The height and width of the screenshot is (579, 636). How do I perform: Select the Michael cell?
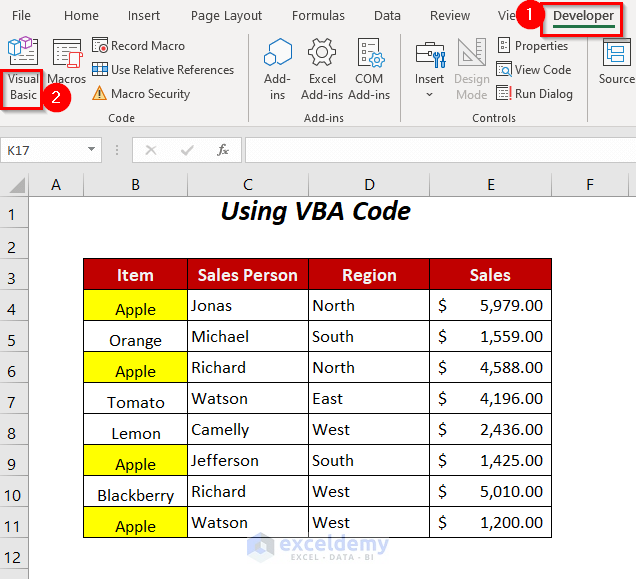pos(248,336)
